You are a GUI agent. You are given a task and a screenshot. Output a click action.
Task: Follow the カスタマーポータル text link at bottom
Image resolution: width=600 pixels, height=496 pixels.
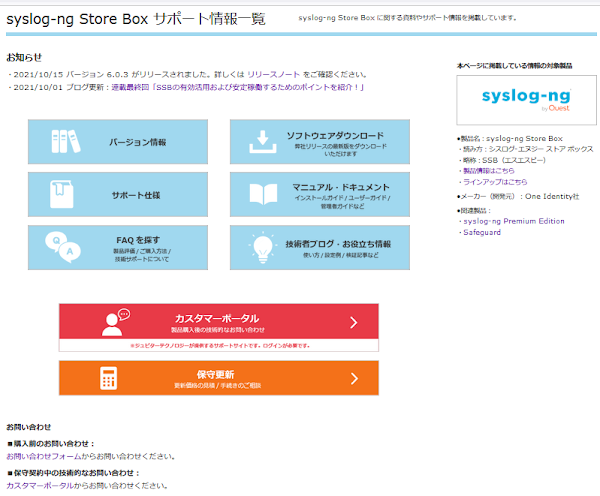click(40, 486)
